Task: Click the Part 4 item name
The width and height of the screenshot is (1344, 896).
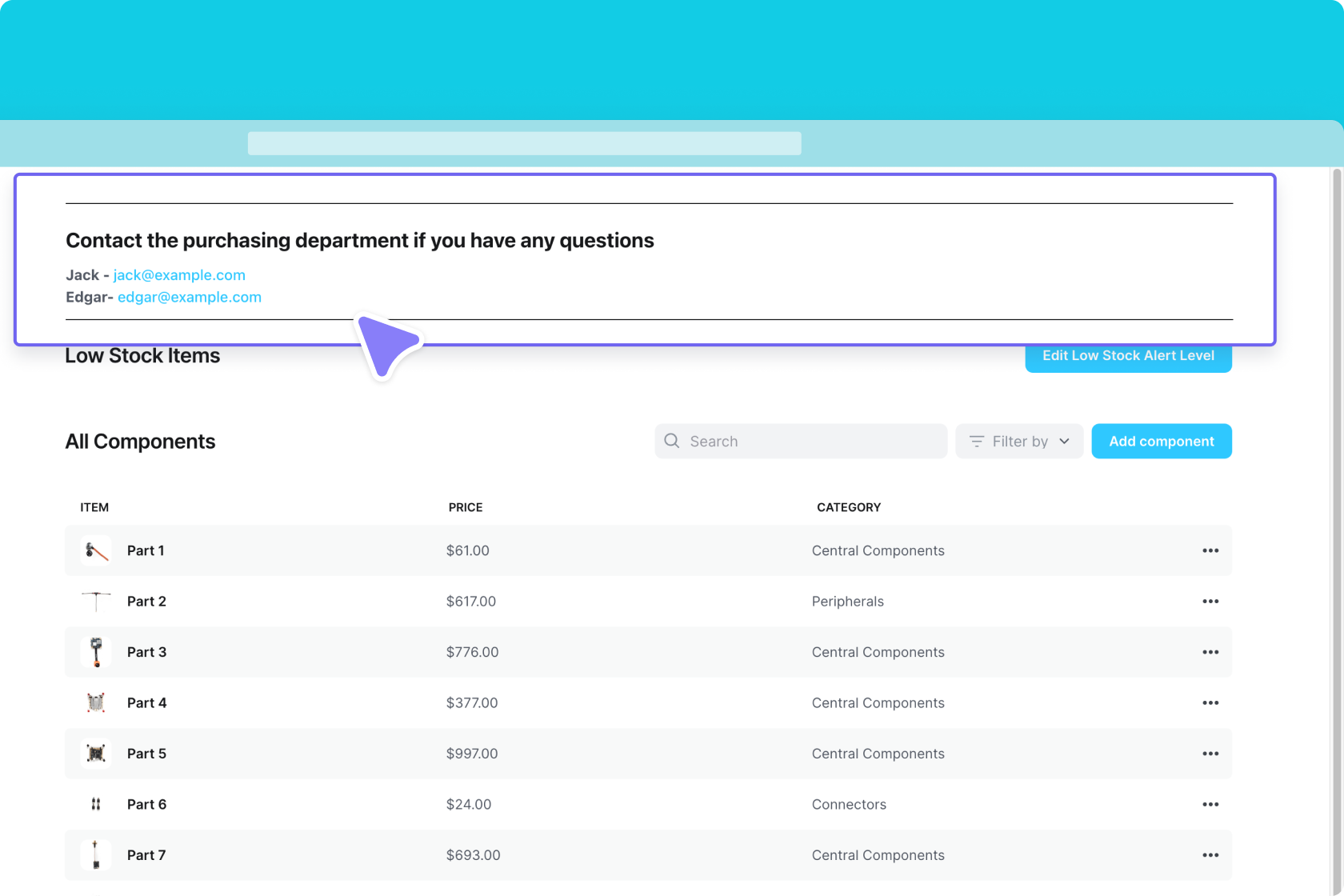Action: click(146, 703)
